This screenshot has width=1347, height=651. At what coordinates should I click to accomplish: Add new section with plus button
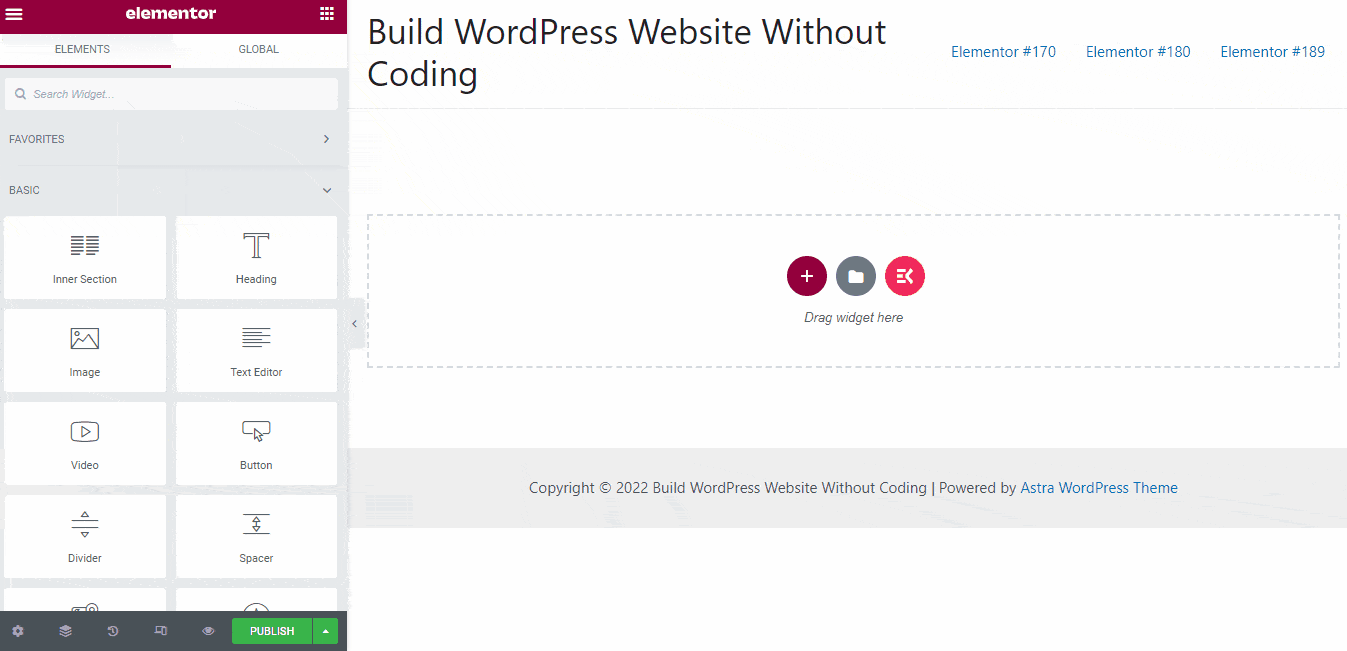pyautogui.click(x=807, y=276)
